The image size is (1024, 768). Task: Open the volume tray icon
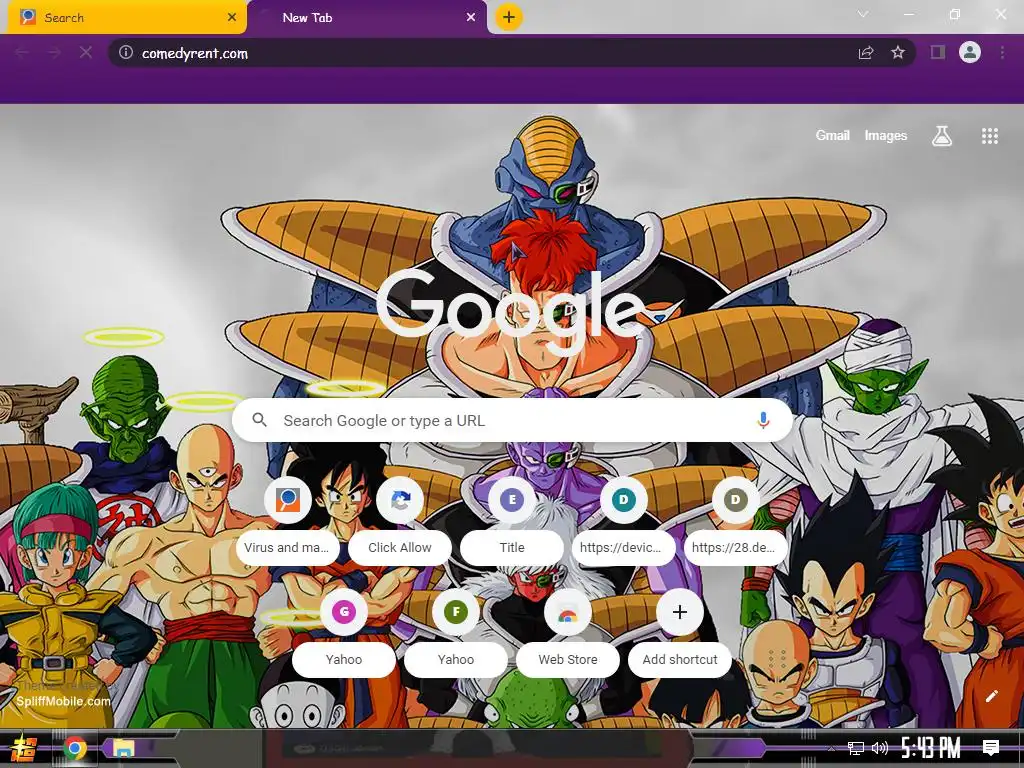880,748
